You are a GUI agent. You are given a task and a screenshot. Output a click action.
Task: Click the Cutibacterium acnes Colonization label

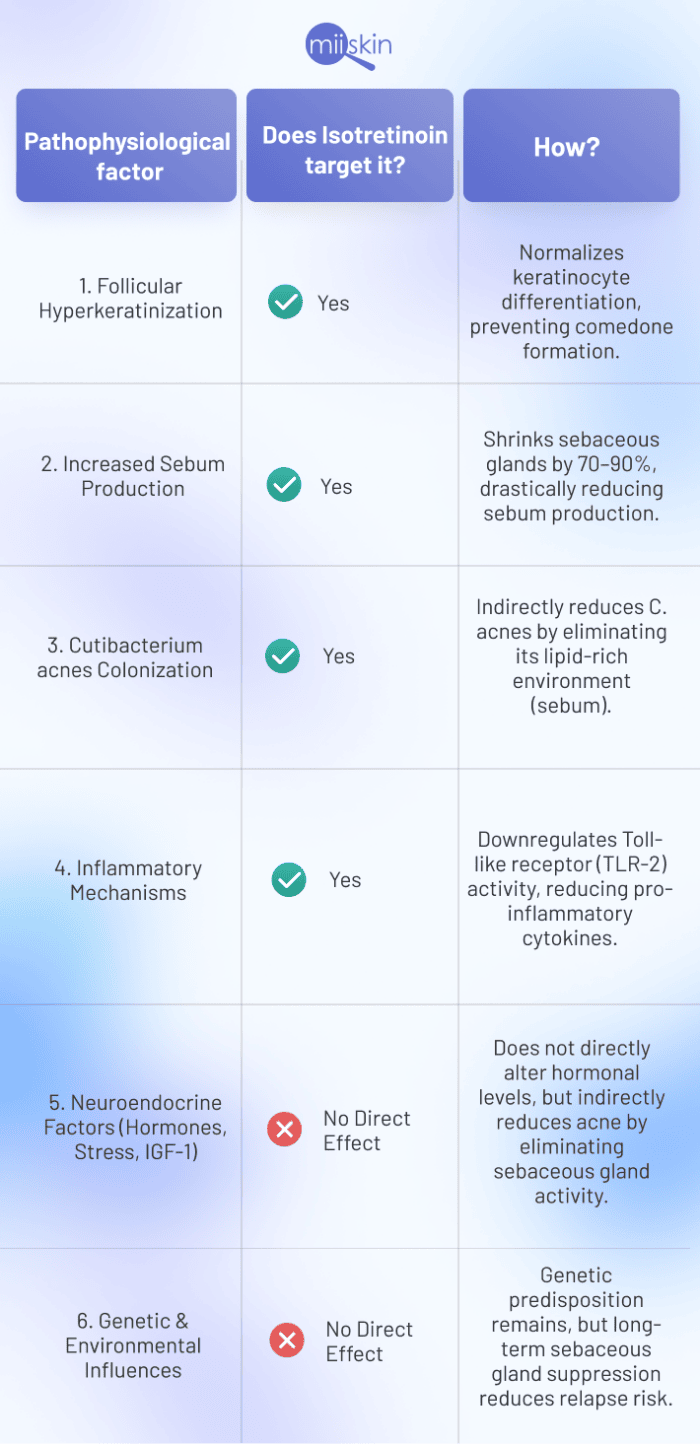pos(125,657)
